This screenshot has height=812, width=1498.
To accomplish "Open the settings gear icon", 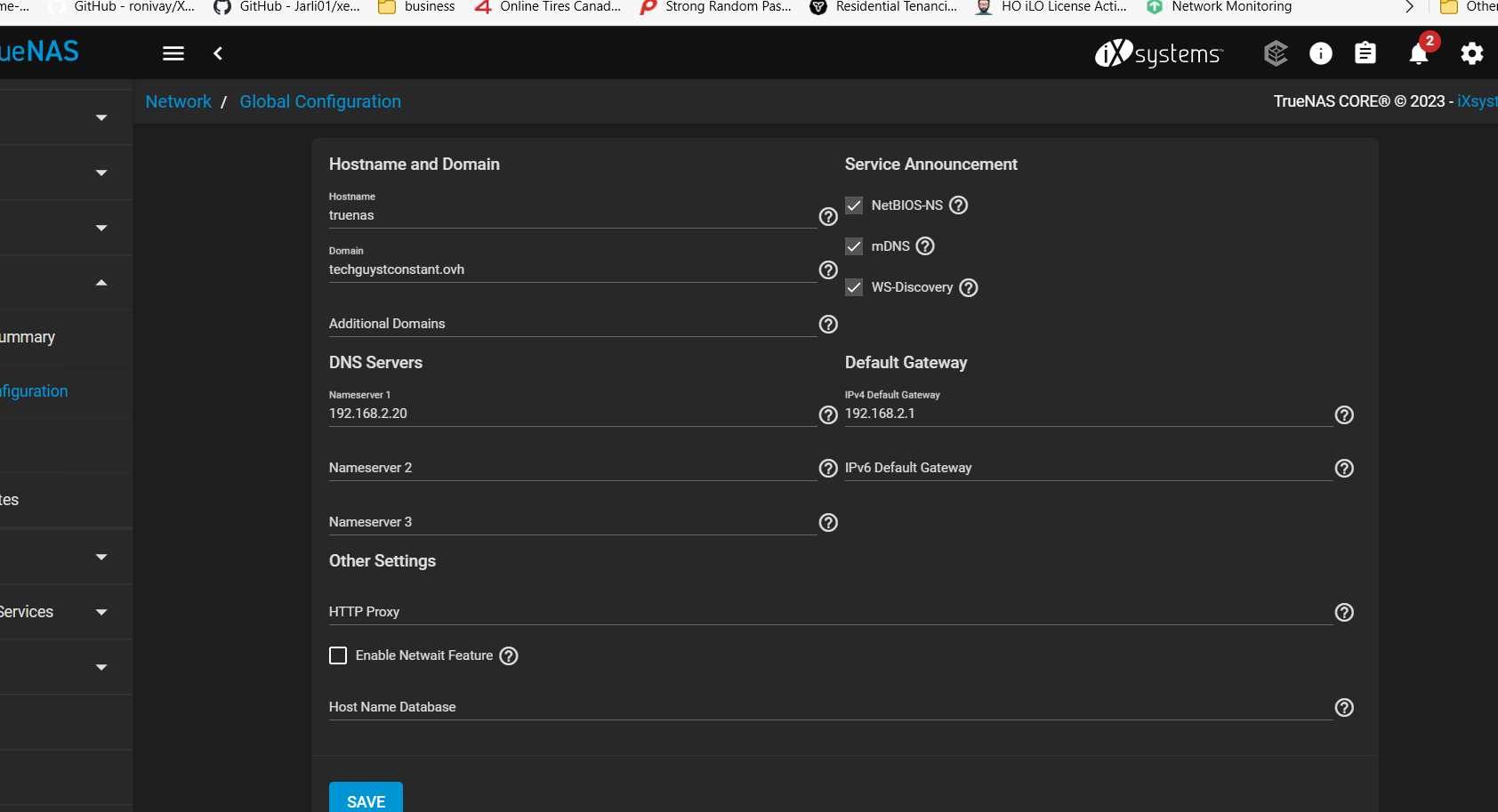I will click(1472, 53).
